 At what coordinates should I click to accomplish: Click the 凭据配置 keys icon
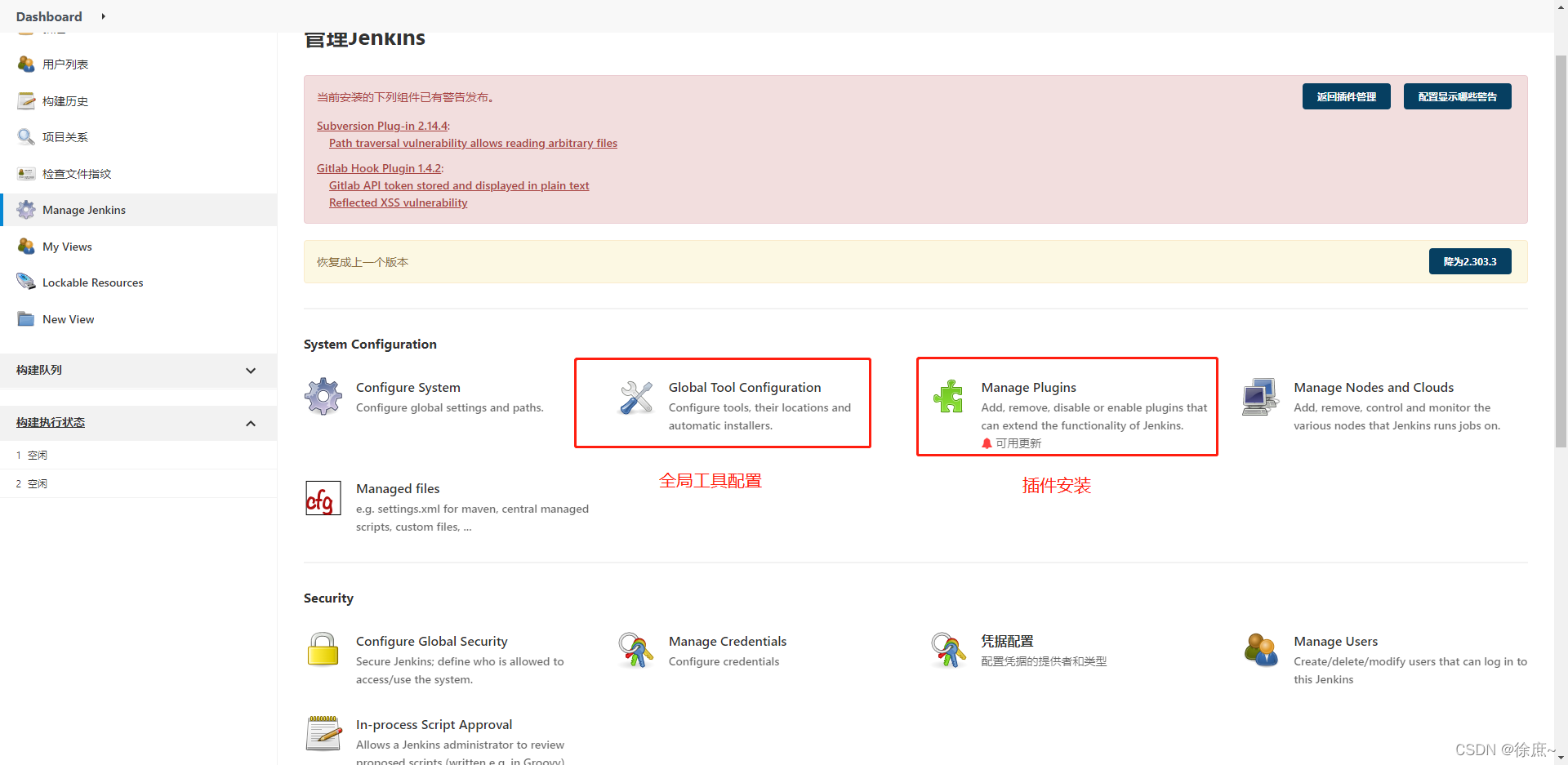click(x=948, y=650)
